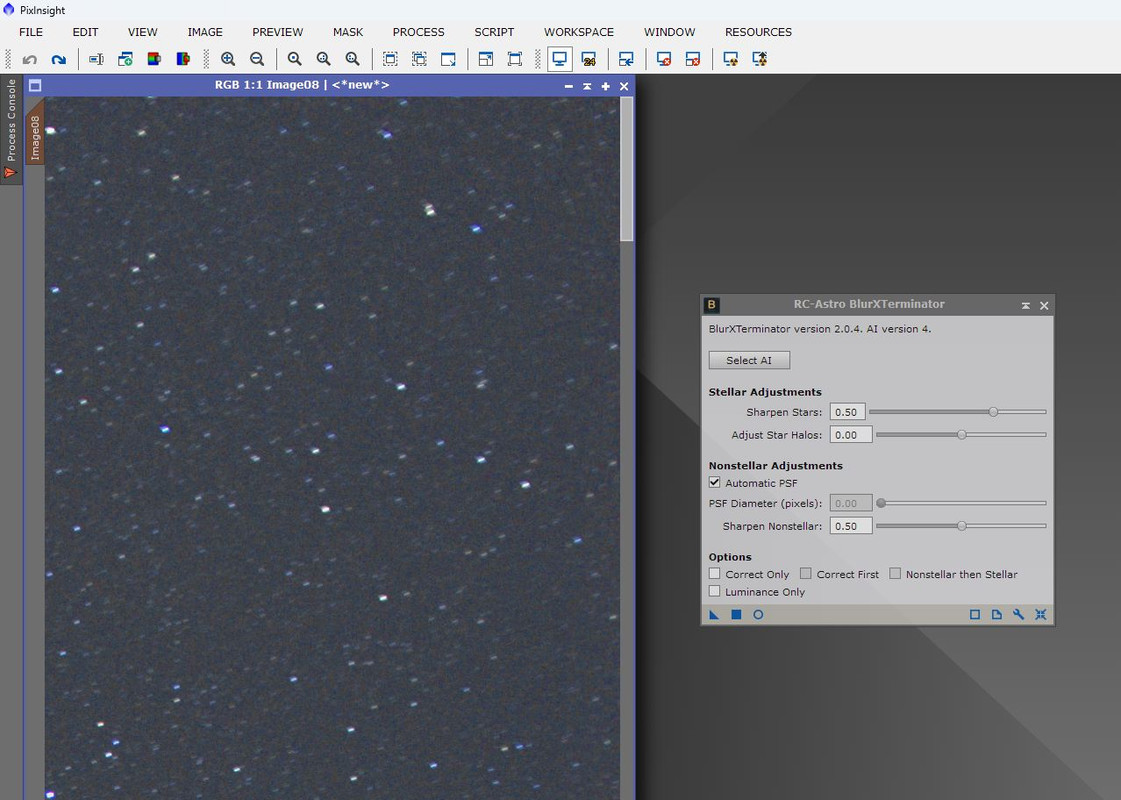The width and height of the screenshot is (1121, 800).
Task: Click the third magnifier icon in the zoom preset group
Action: point(352,59)
